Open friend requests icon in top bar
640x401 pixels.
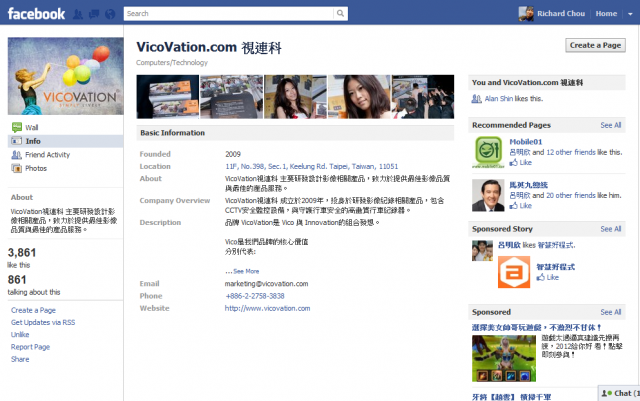(x=78, y=14)
